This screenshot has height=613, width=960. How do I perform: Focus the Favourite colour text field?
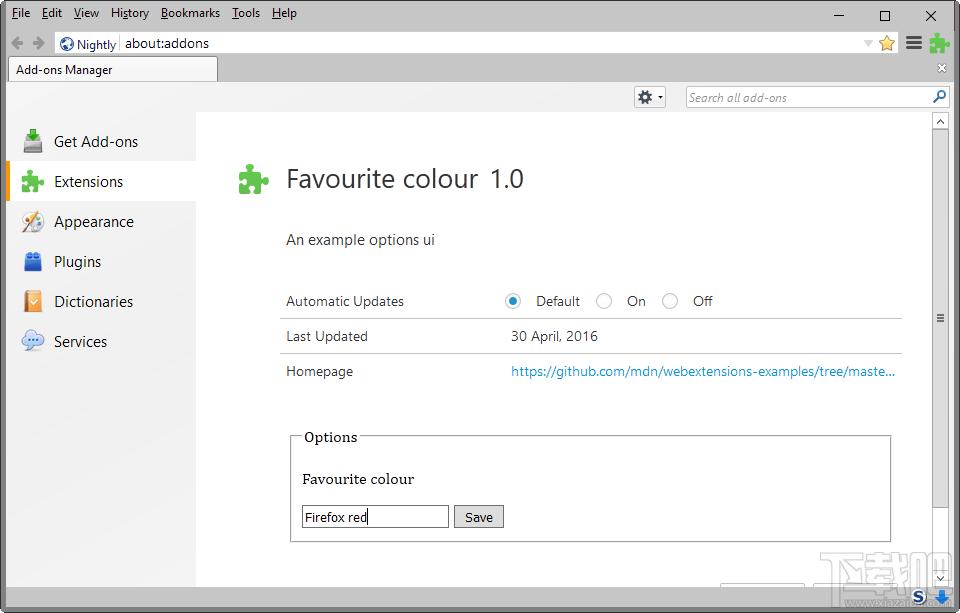click(375, 517)
